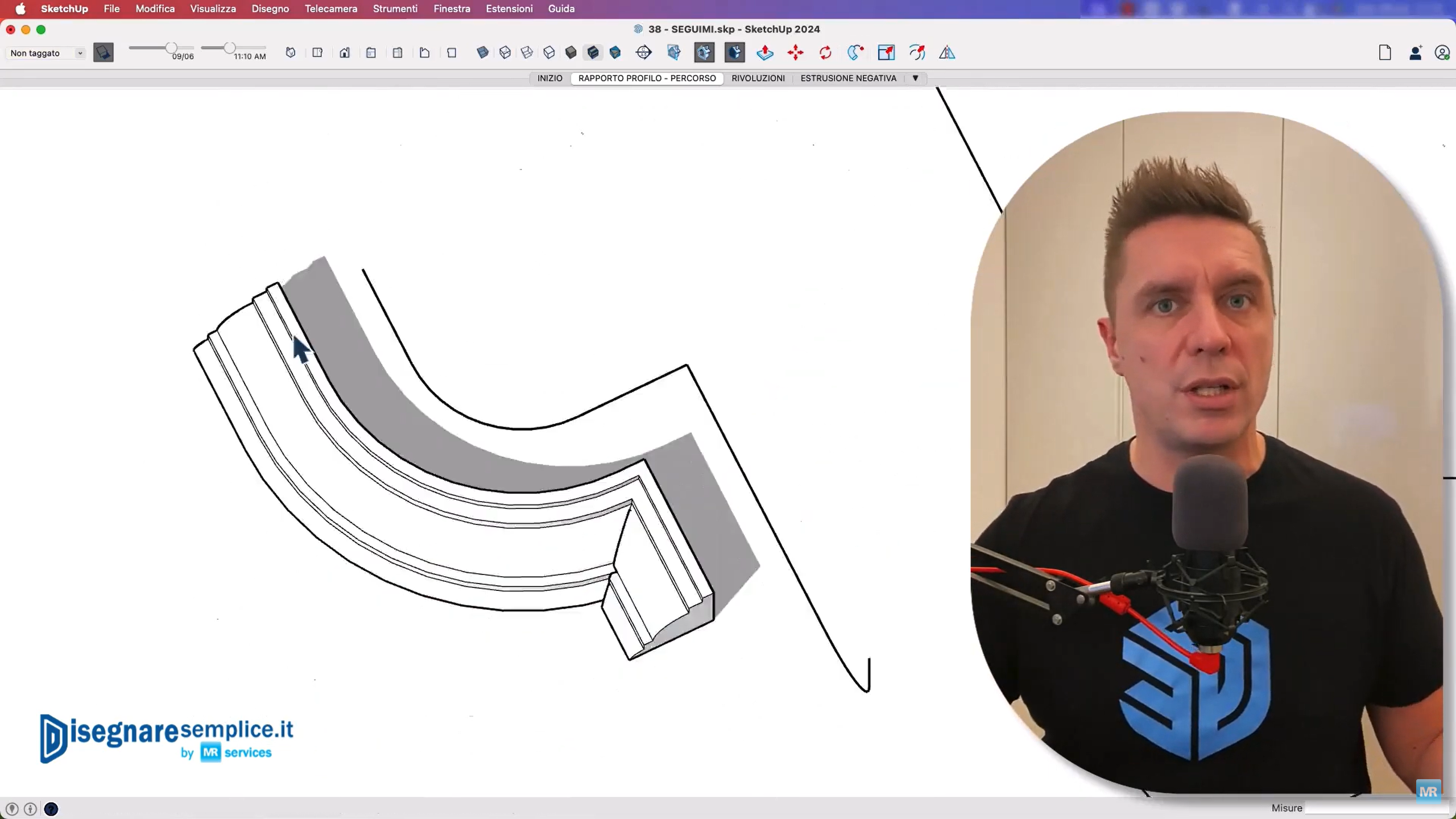
Task: Click the shadow time slider handle
Action: pyautogui.click(x=229, y=48)
